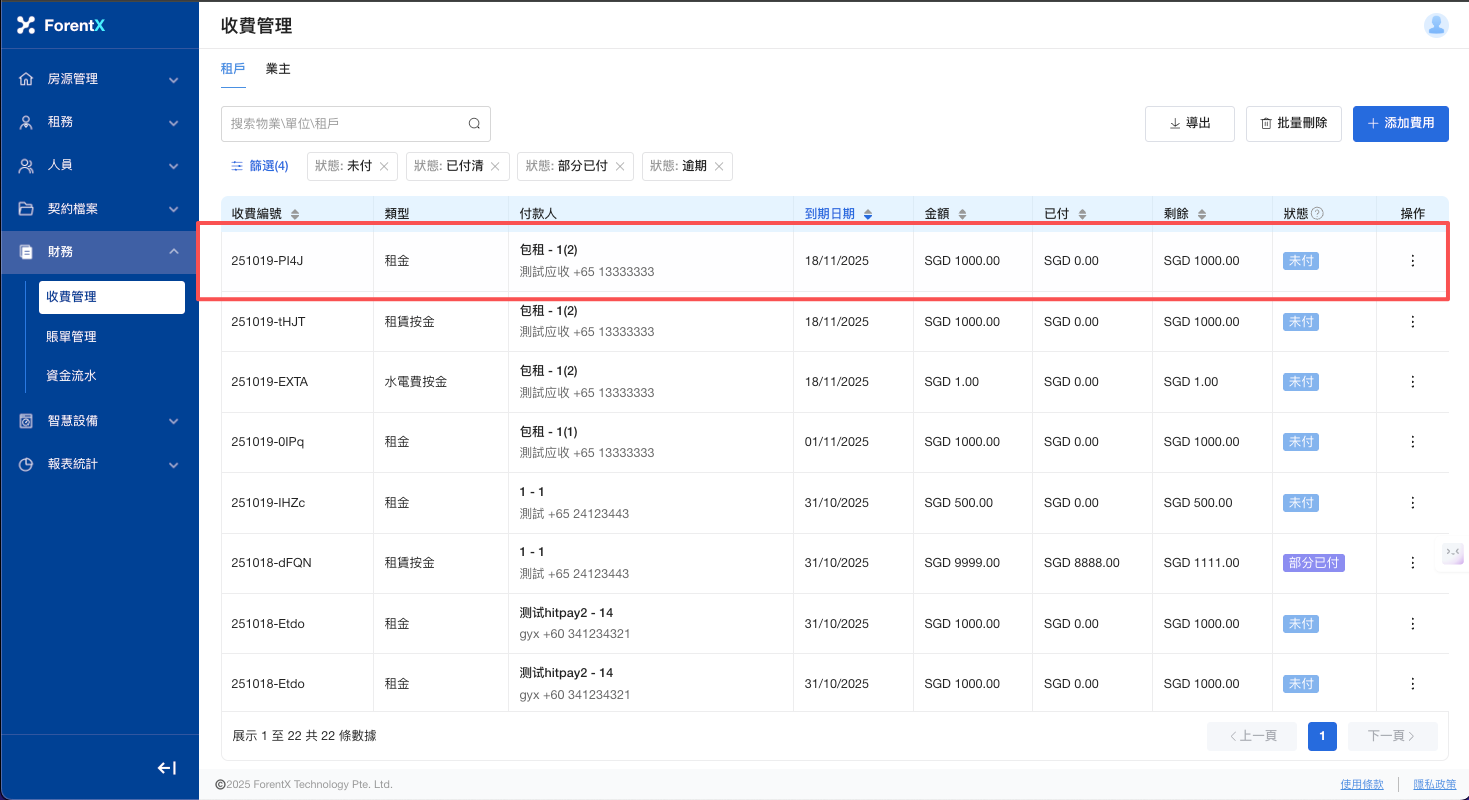Open 賬單管理 in the sidebar

71,337
